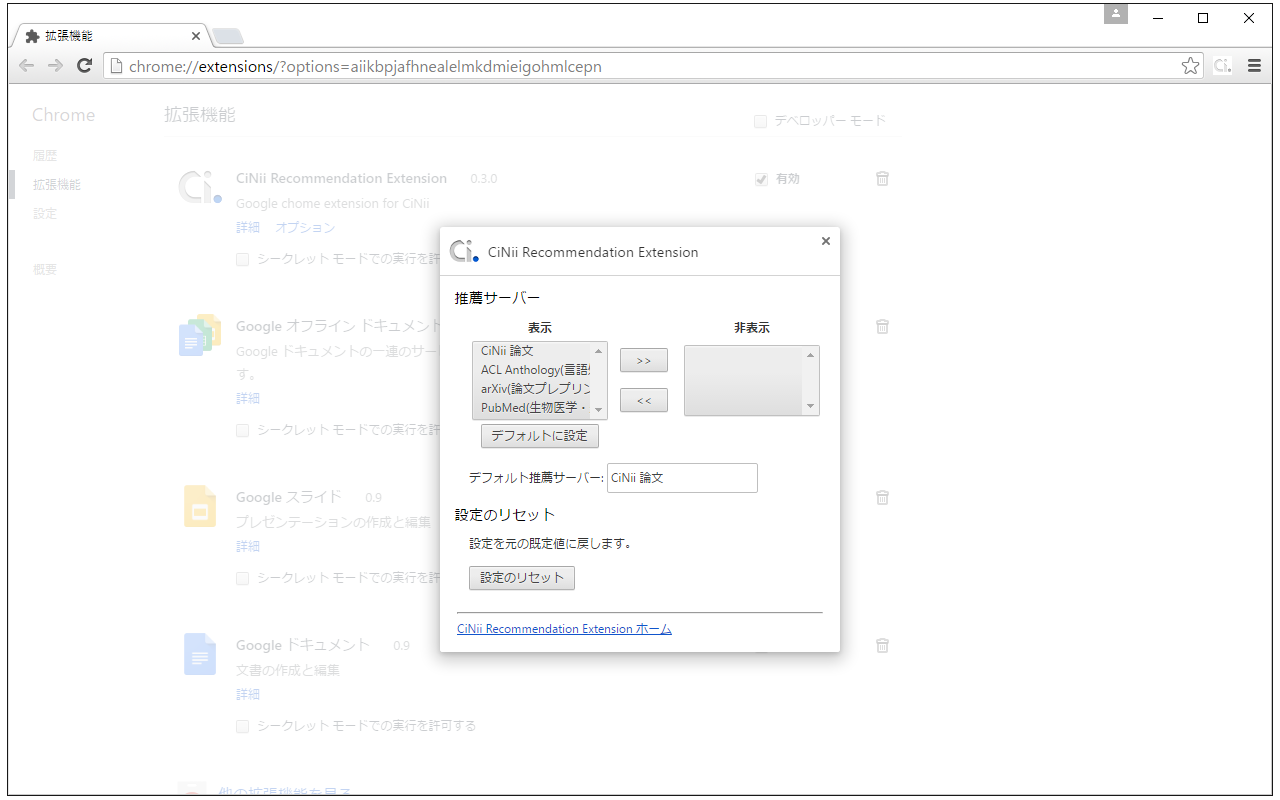Open 履歴 in the Chrome sidebar
The width and height of the screenshot is (1280, 800).
tap(45, 156)
